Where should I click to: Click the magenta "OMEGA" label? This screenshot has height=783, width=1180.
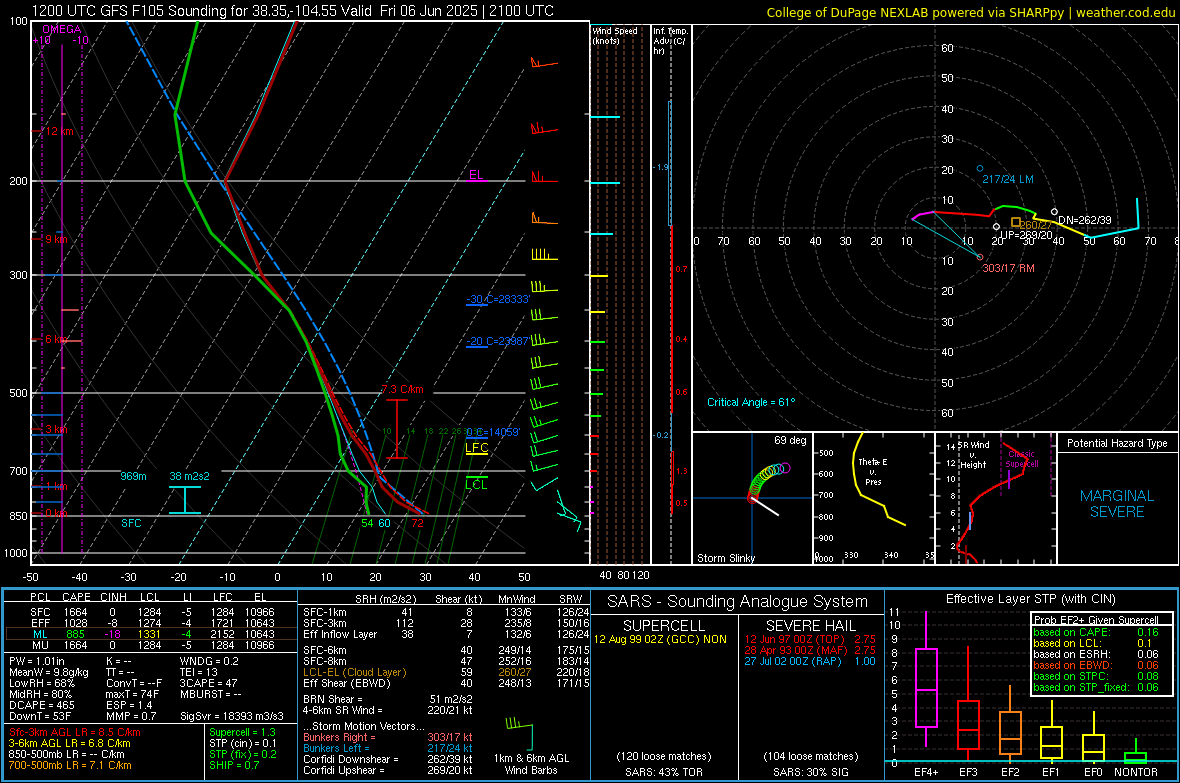click(62, 29)
